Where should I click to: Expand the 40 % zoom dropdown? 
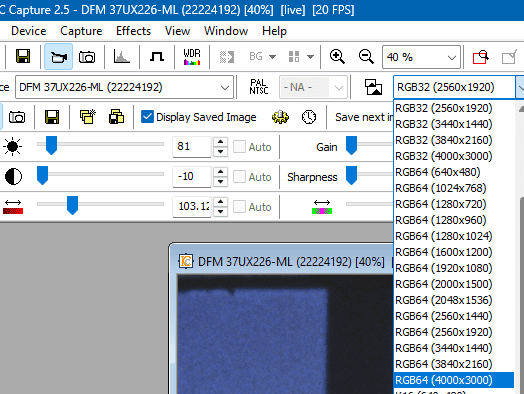[421, 57]
